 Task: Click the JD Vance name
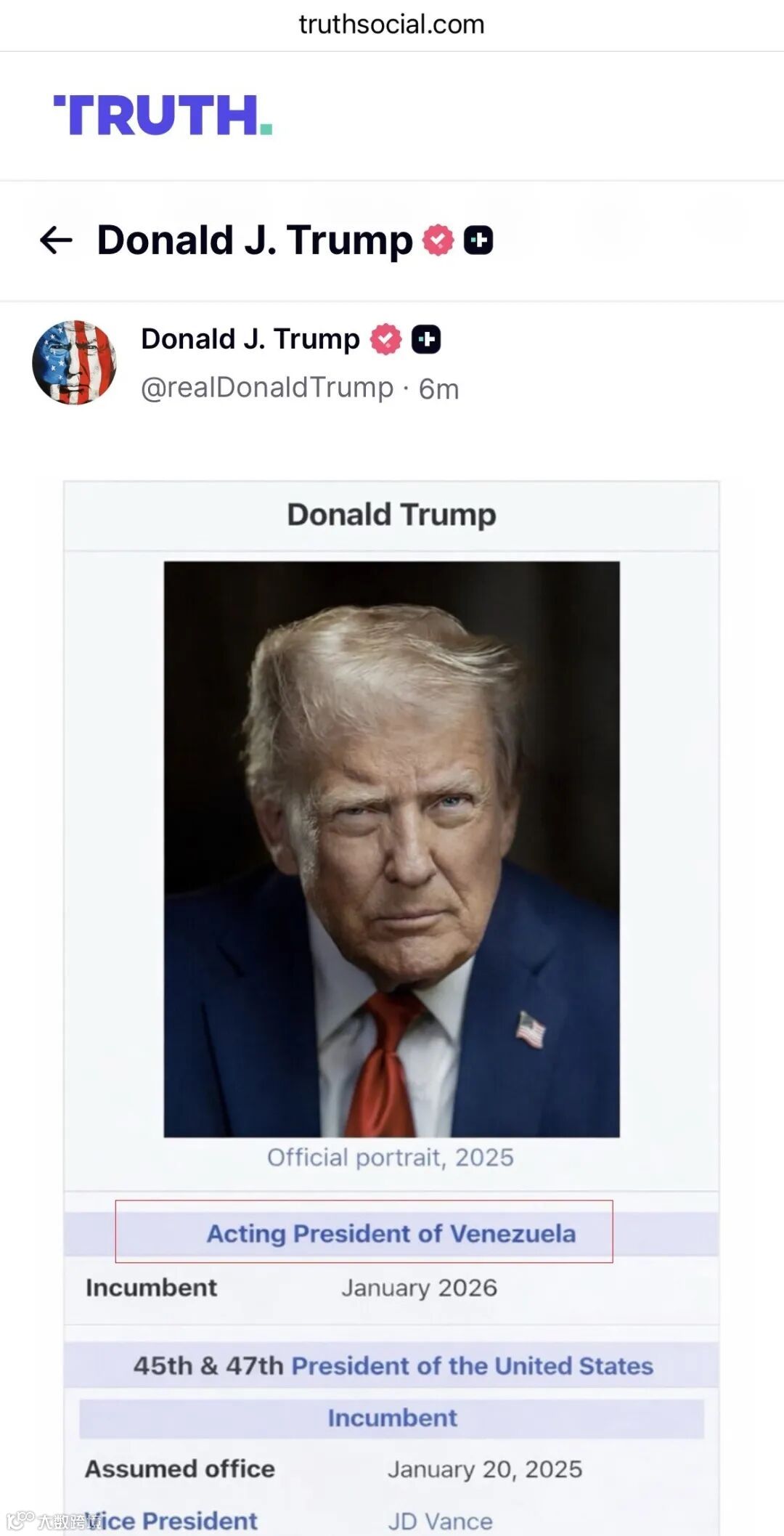pyautogui.click(x=440, y=1521)
